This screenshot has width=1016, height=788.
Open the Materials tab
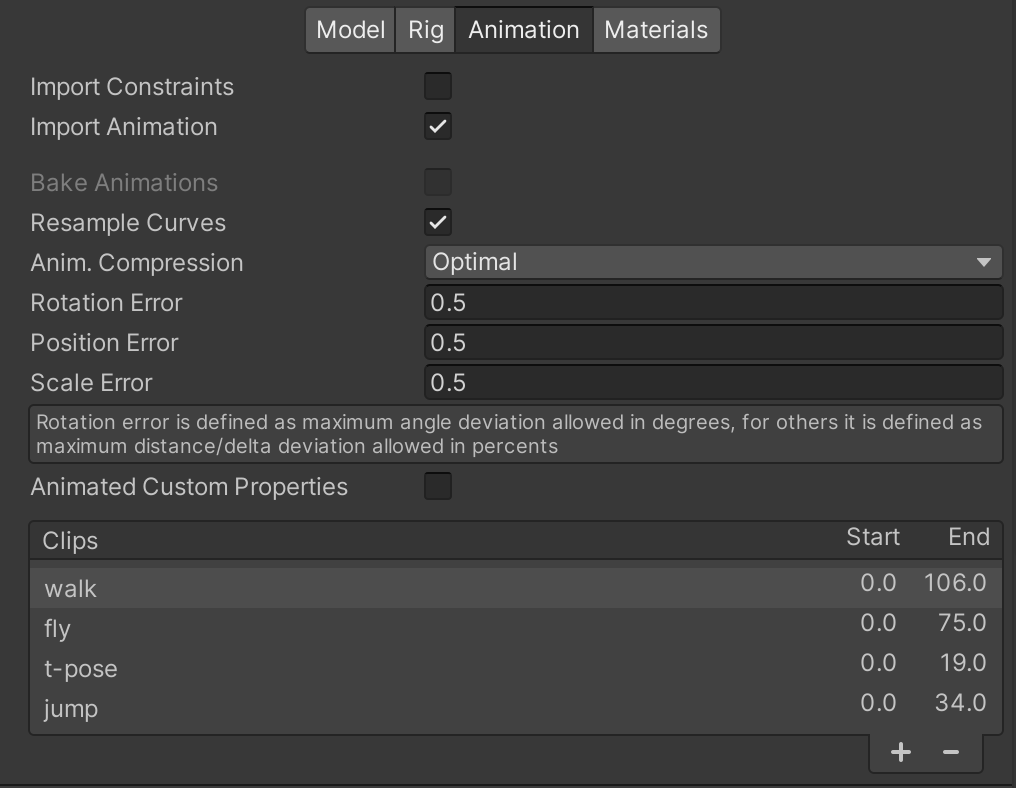656,30
